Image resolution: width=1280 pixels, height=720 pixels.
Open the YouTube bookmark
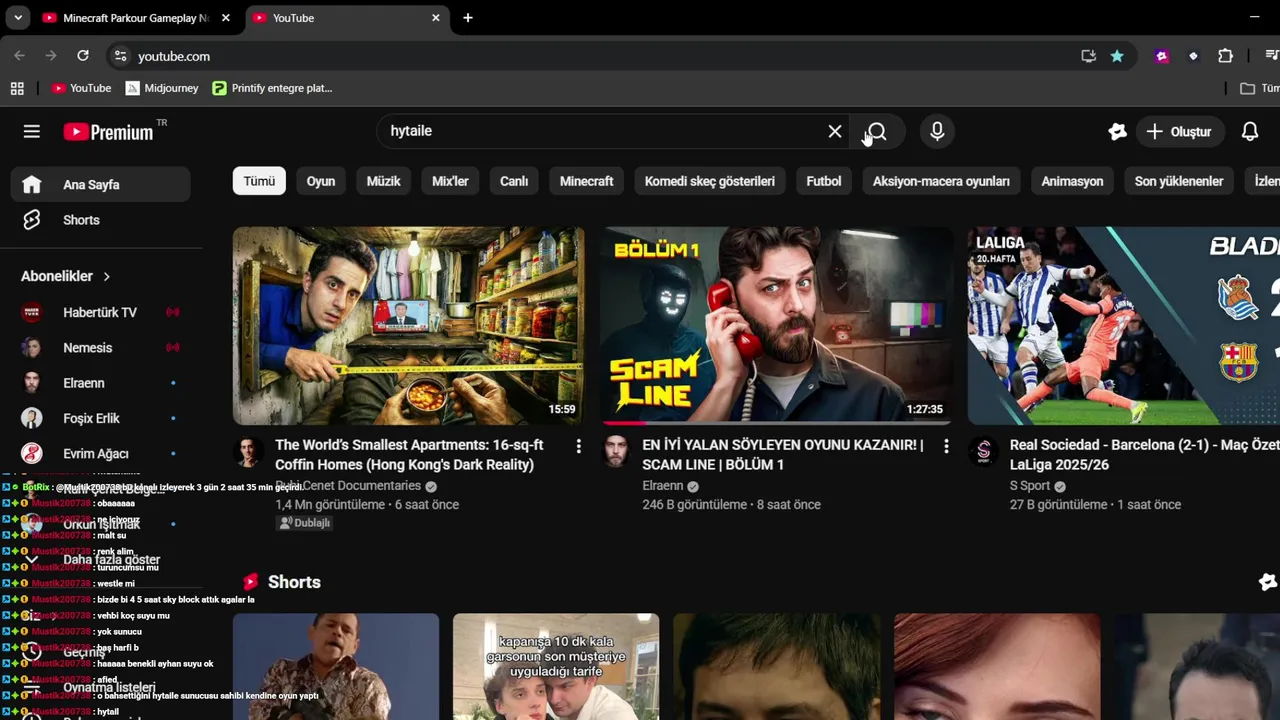81,88
